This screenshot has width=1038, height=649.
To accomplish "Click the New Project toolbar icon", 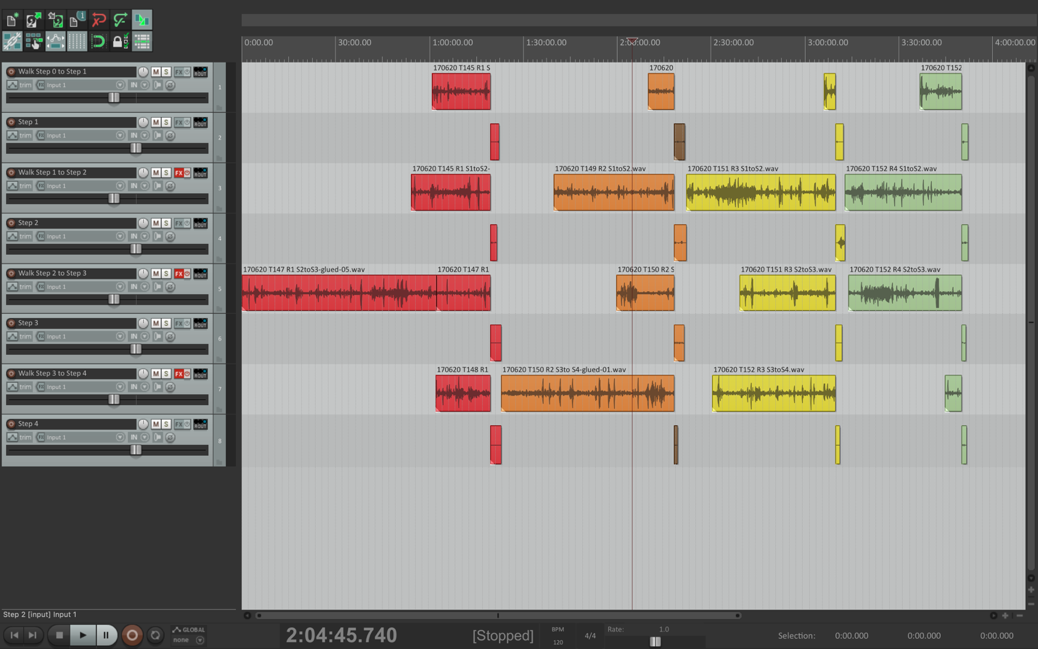I will (12, 20).
